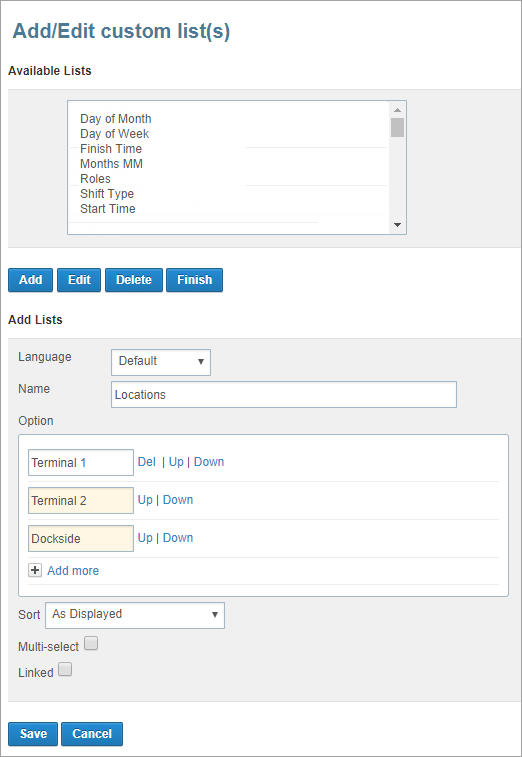The height and width of the screenshot is (757, 522).
Task: Open the Sort dropdown
Action: (x=135, y=615)
